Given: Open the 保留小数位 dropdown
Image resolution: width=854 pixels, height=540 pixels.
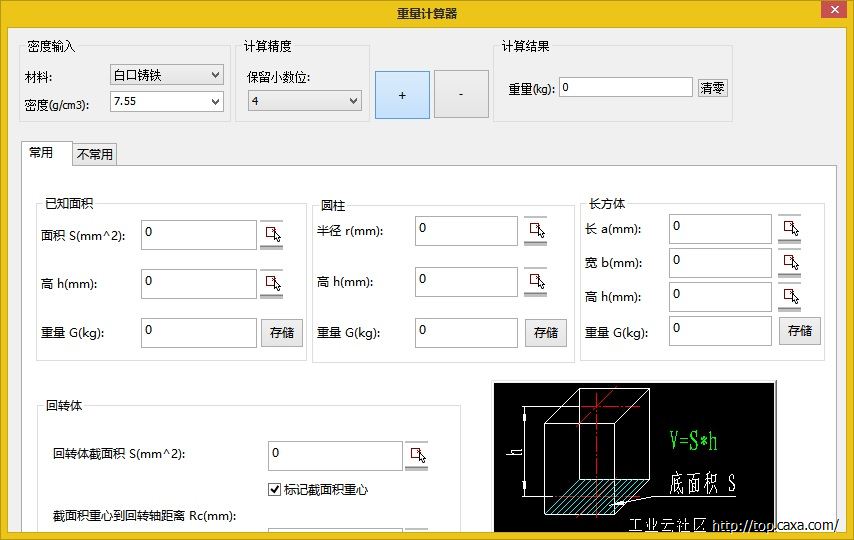Looking at the screenshot, I should point(304,101).
